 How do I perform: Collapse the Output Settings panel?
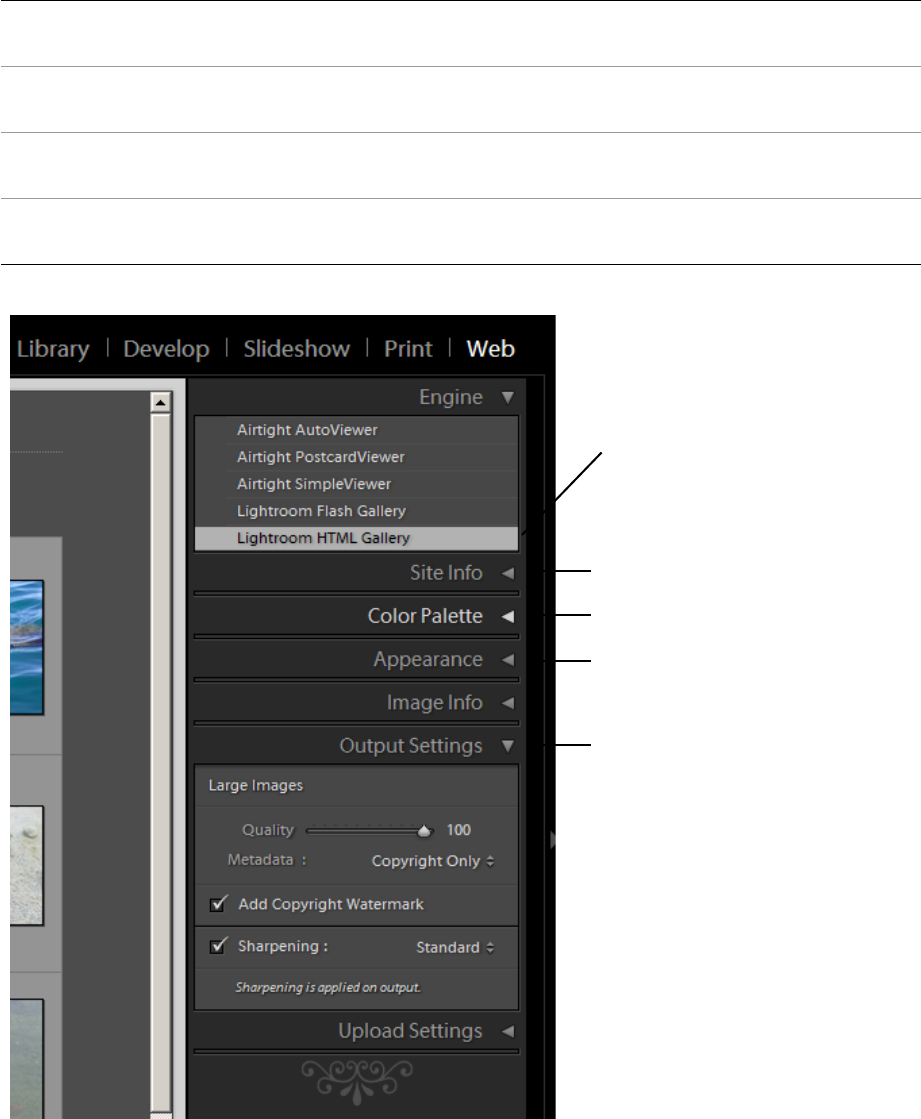pyautogui.click(x=508, y=746)
